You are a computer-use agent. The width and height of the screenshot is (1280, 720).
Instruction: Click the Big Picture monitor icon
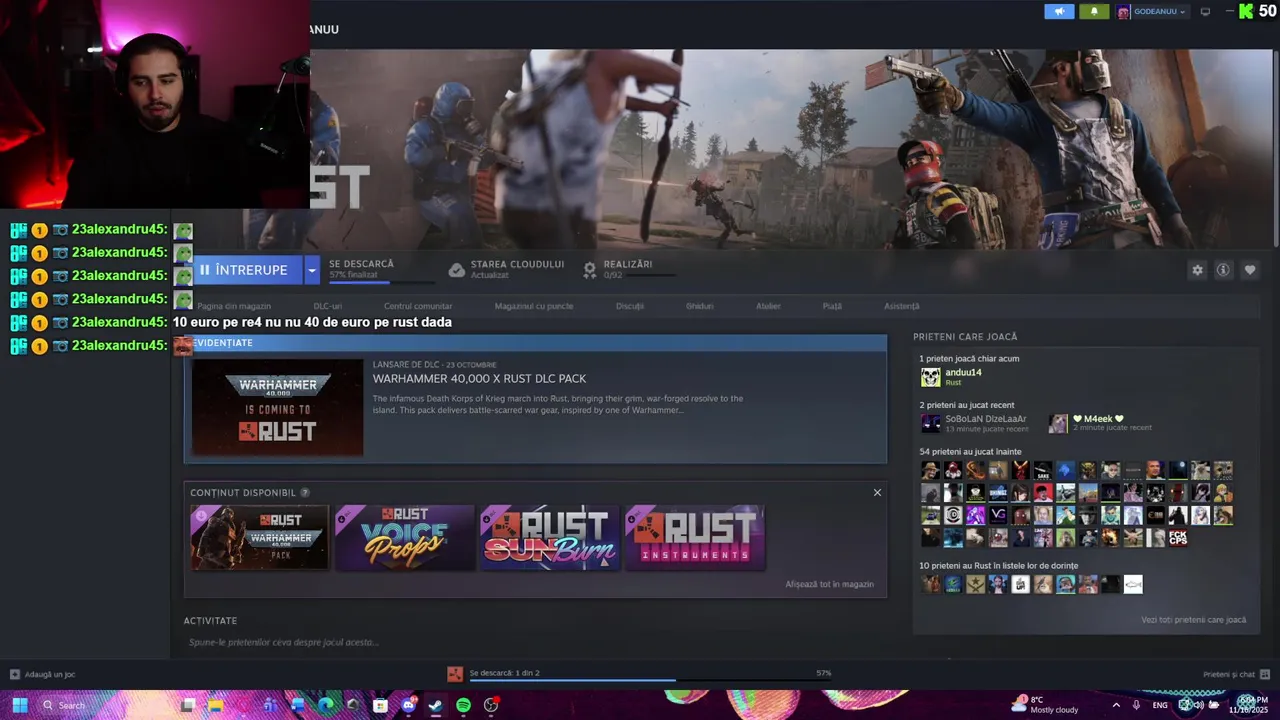(1205, 12)
